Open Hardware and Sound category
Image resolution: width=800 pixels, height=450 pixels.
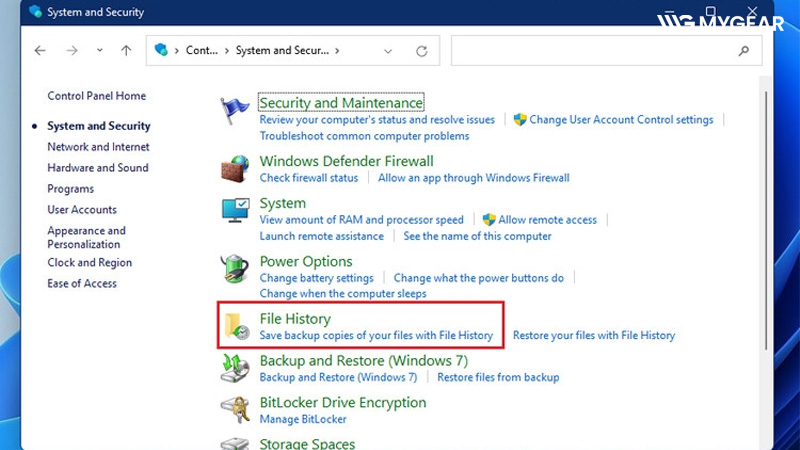[x=97, y=168]
